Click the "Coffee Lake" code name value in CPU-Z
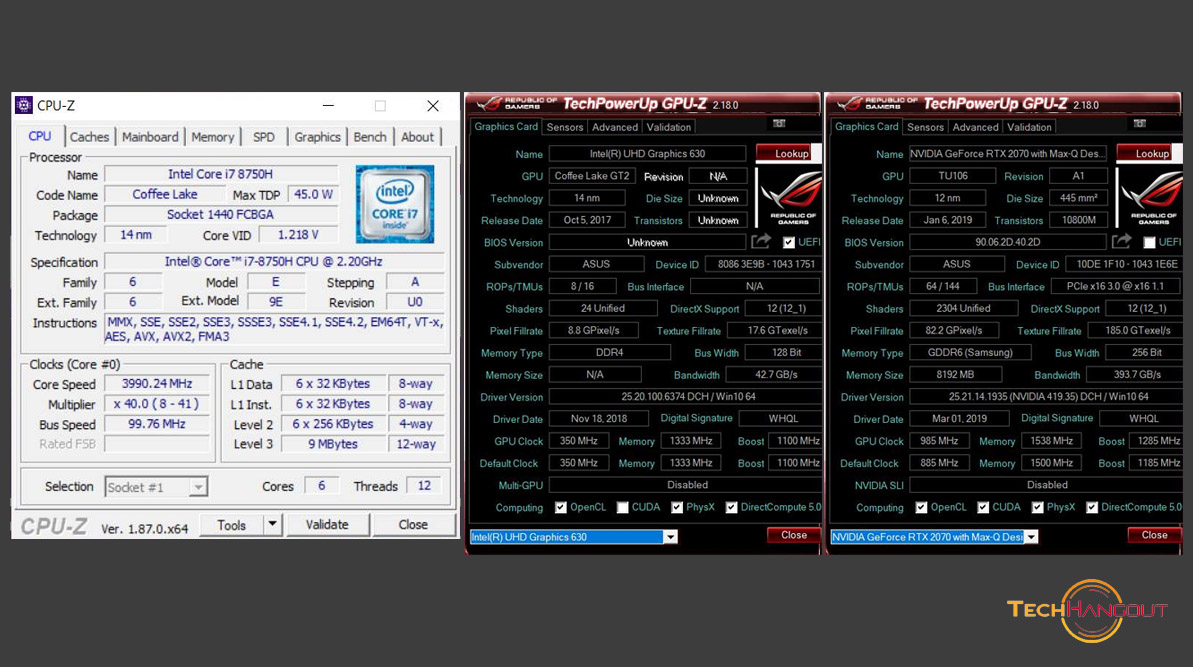 164,195
